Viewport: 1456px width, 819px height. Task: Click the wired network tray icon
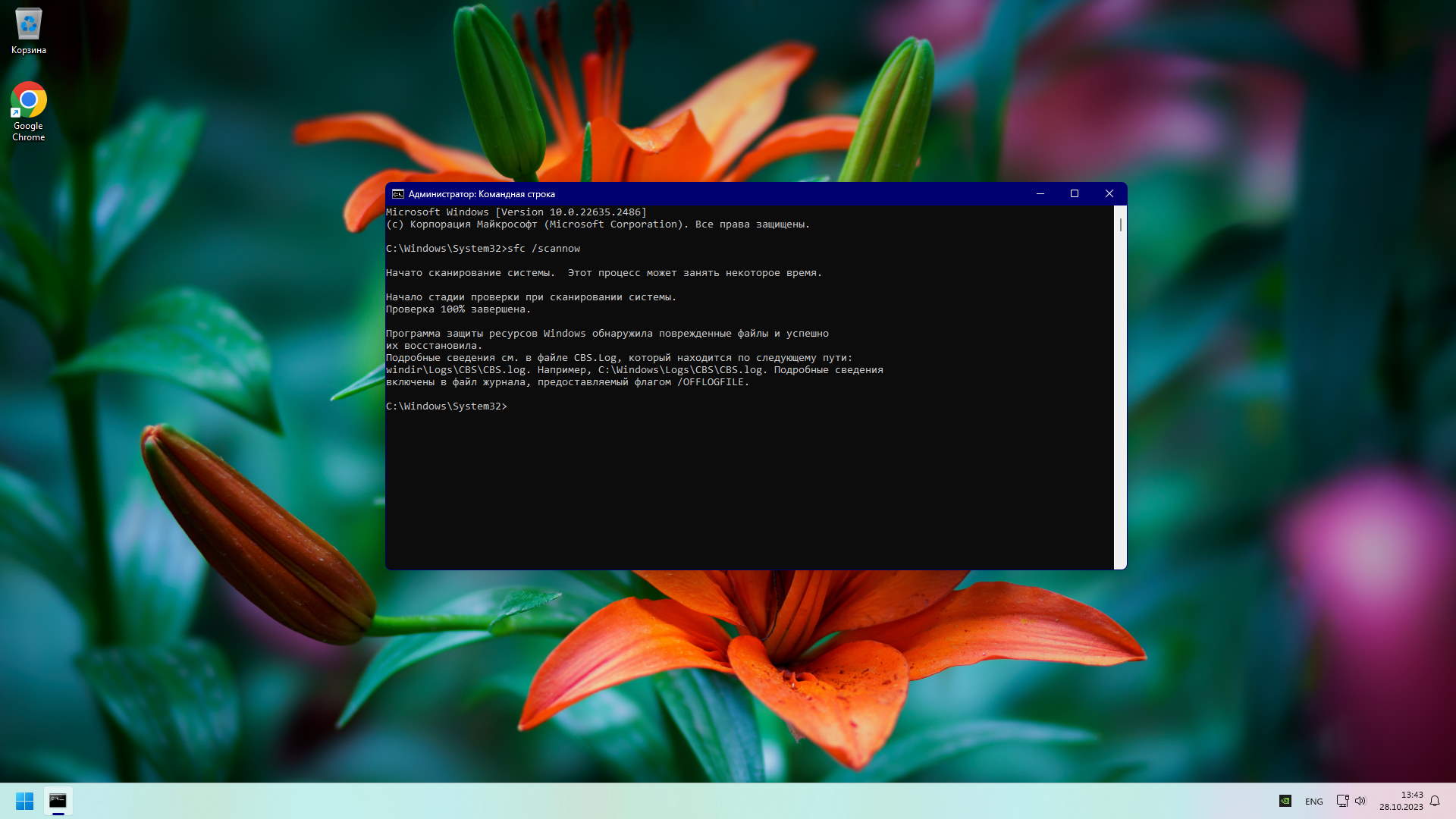click(x=1341, y=801)
